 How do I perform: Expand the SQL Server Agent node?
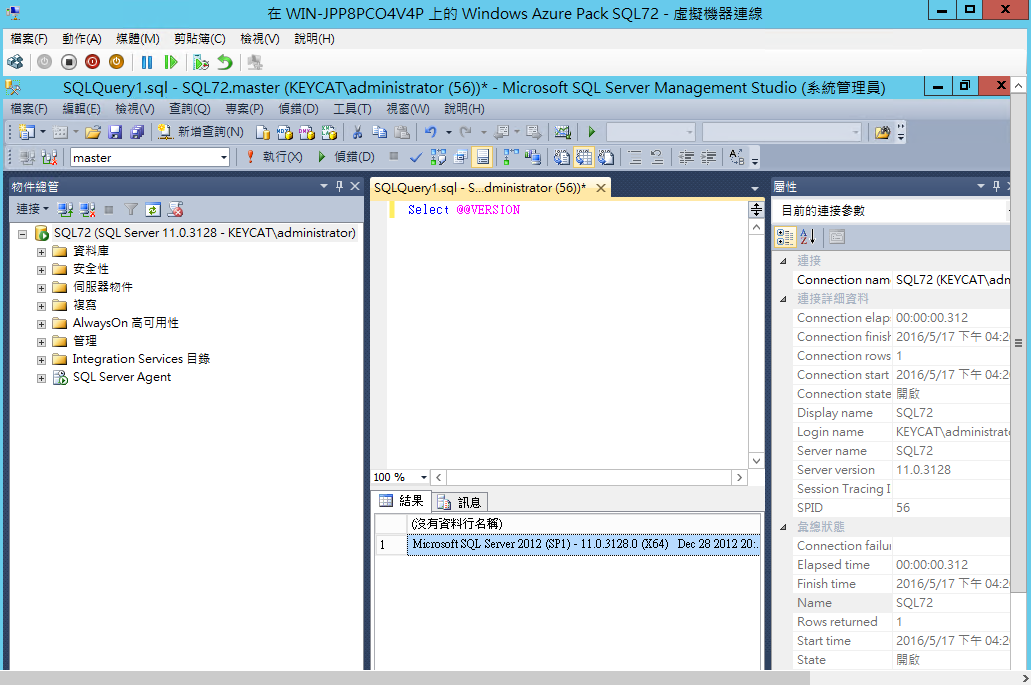click(x=41, y=378)
